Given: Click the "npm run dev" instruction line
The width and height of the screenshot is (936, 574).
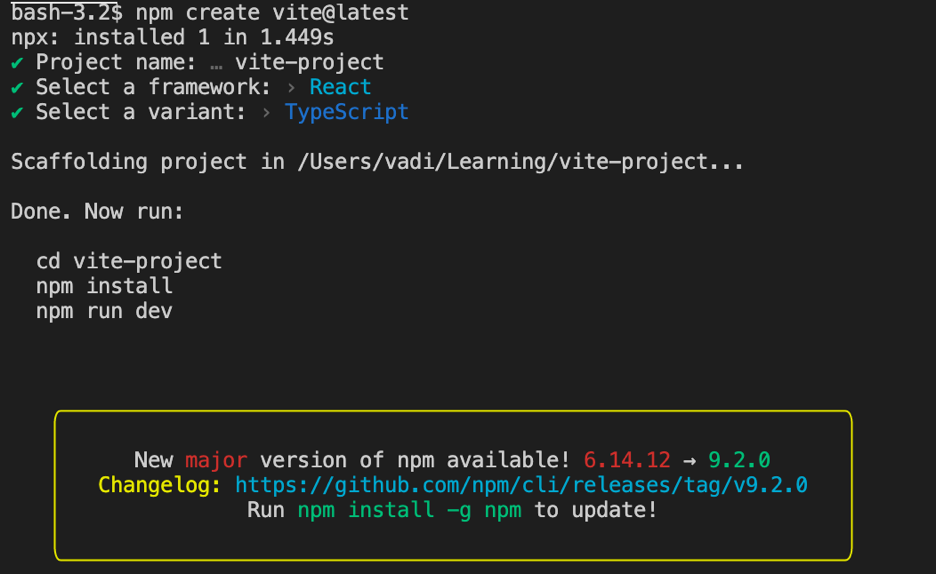Looking at the screenshot, I should tap(104, 311).
